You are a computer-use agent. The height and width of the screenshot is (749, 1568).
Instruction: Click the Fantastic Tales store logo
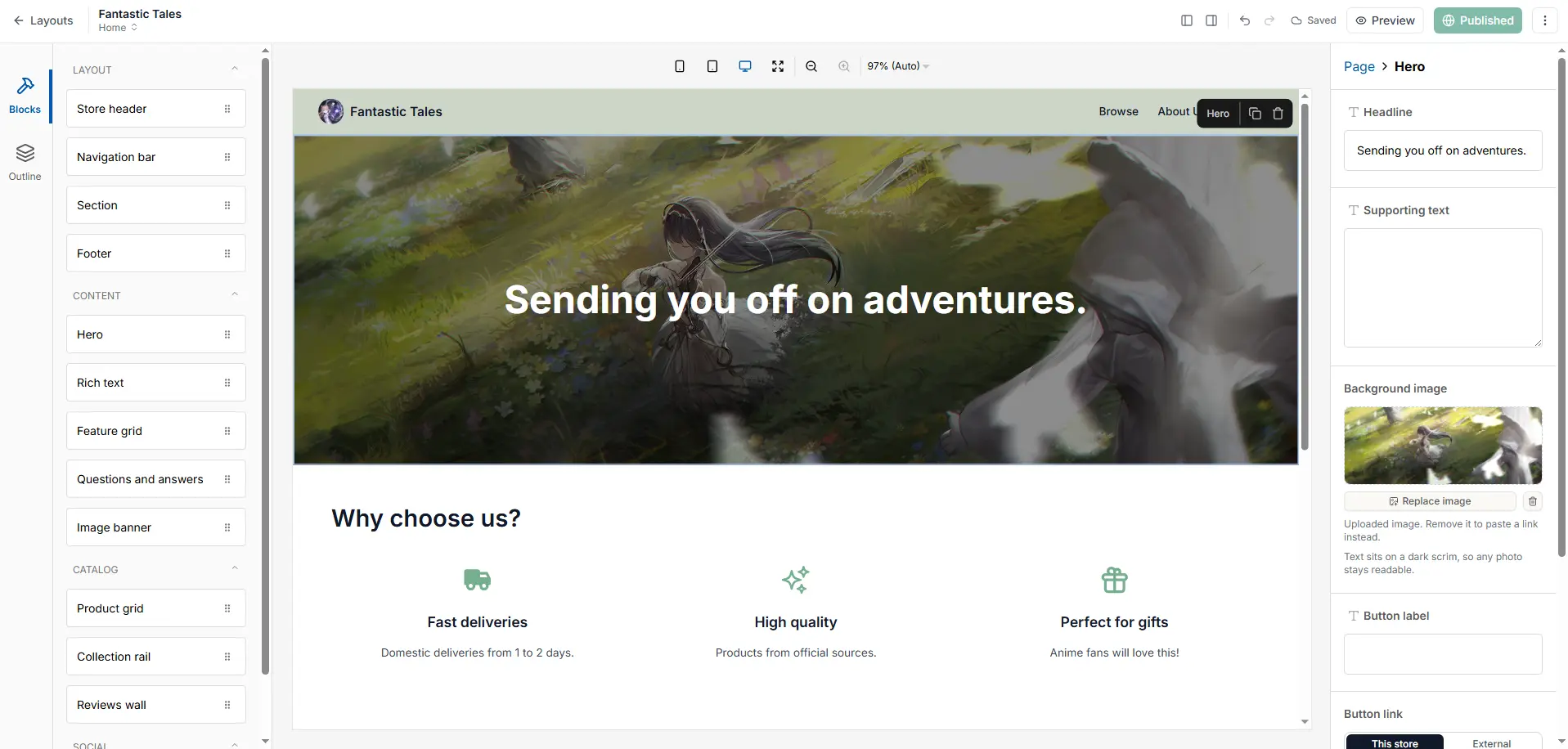[331, 111]
